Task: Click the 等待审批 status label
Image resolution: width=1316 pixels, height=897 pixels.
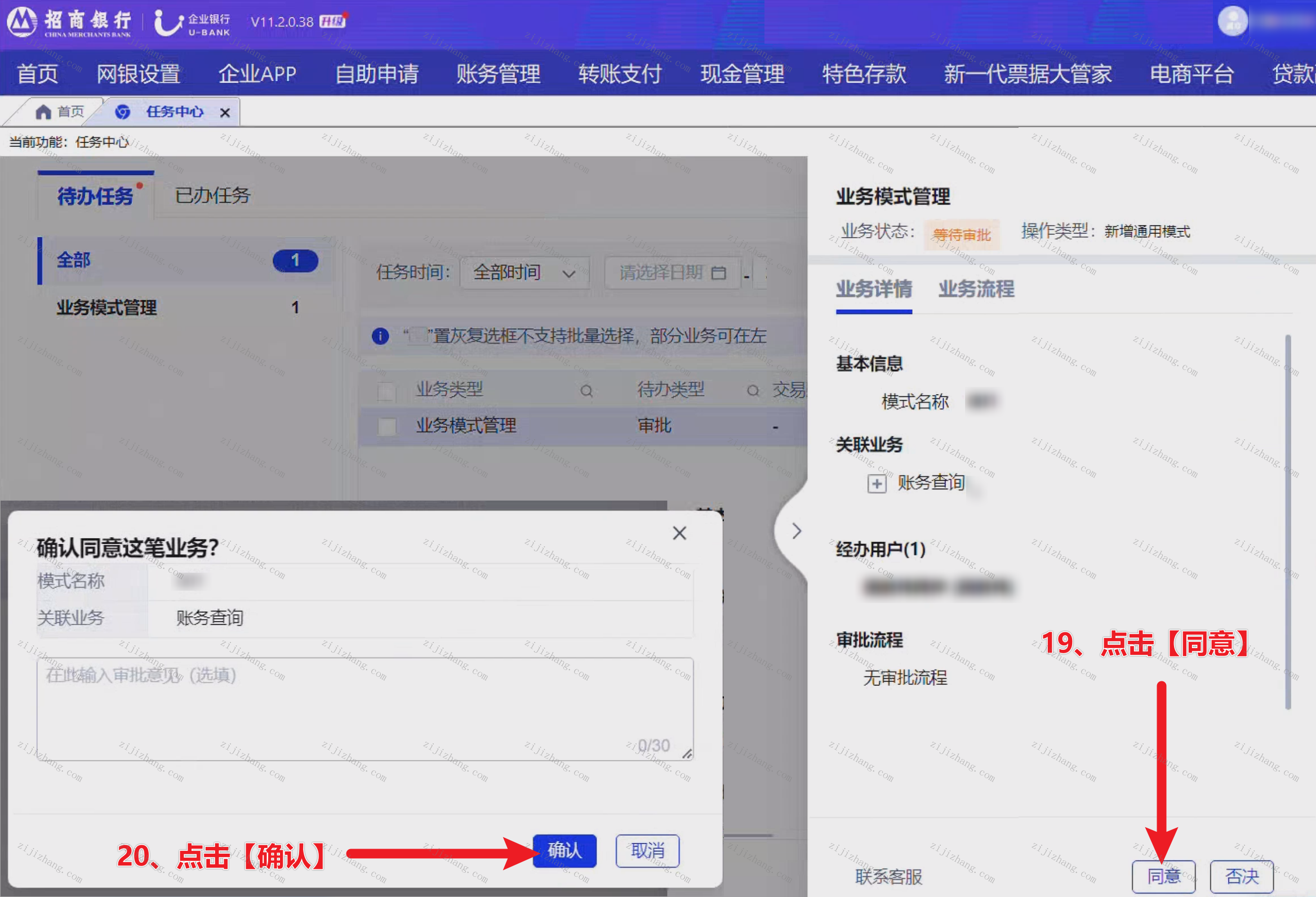Action: [x=962, y=235]
